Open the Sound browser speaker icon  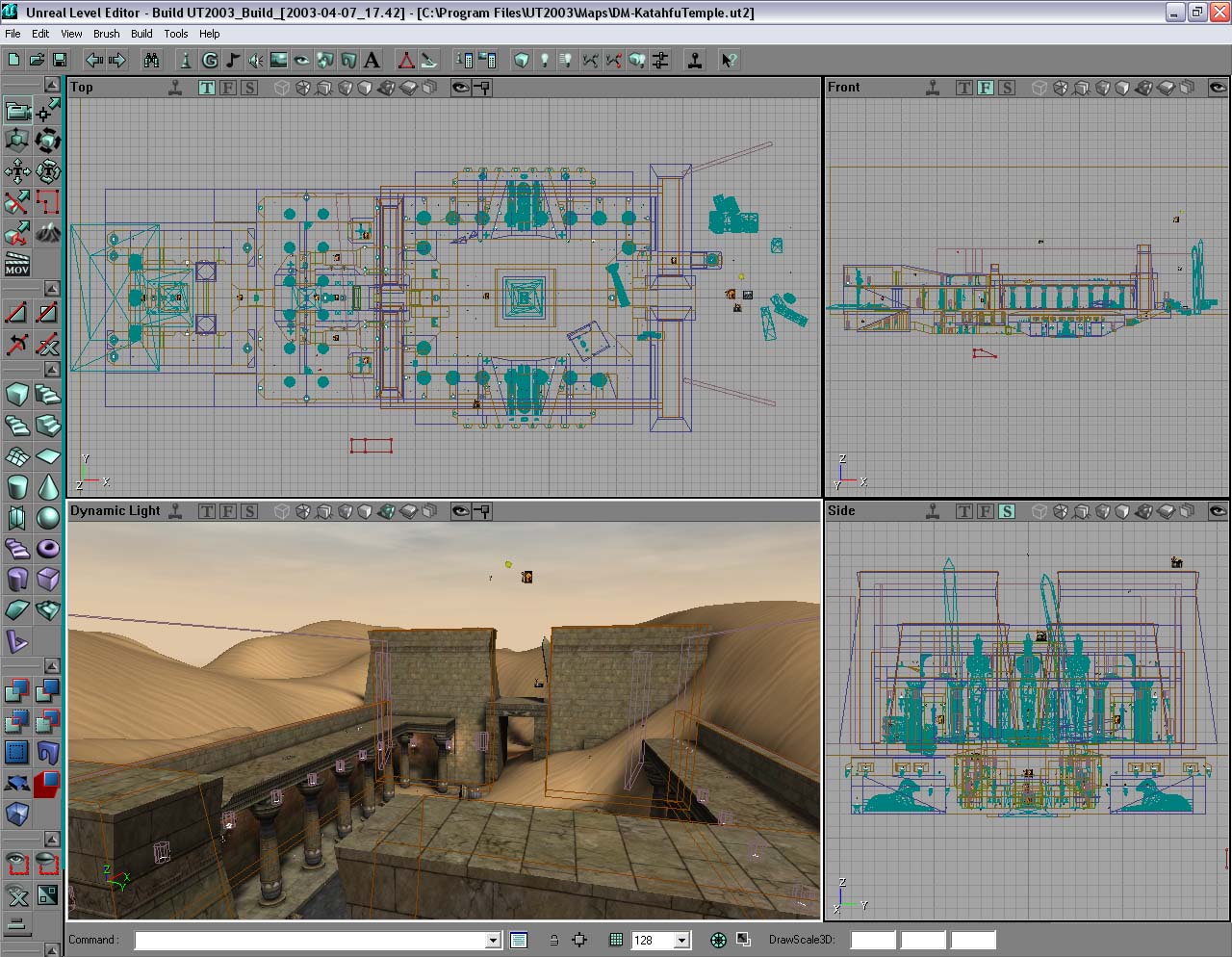pyautogui.click(x=256, y=61)
